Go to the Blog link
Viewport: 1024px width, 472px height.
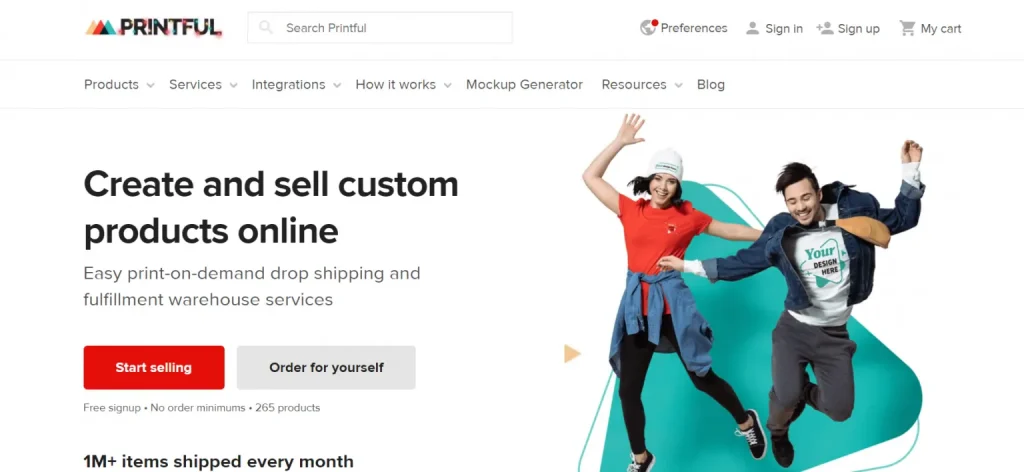coord(711,84)
